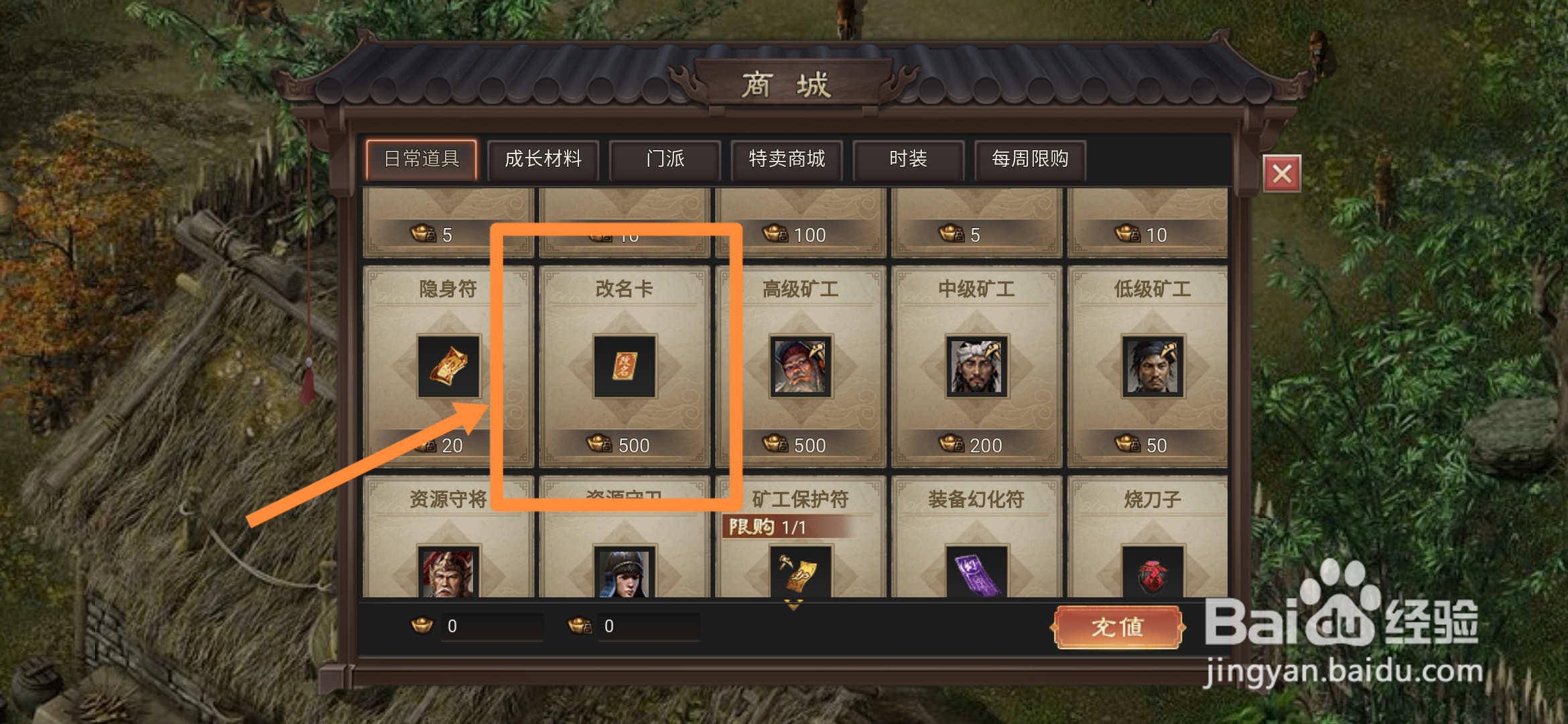Open the 每周限购 tab
1568x724 pixels.
(1031, 160)
